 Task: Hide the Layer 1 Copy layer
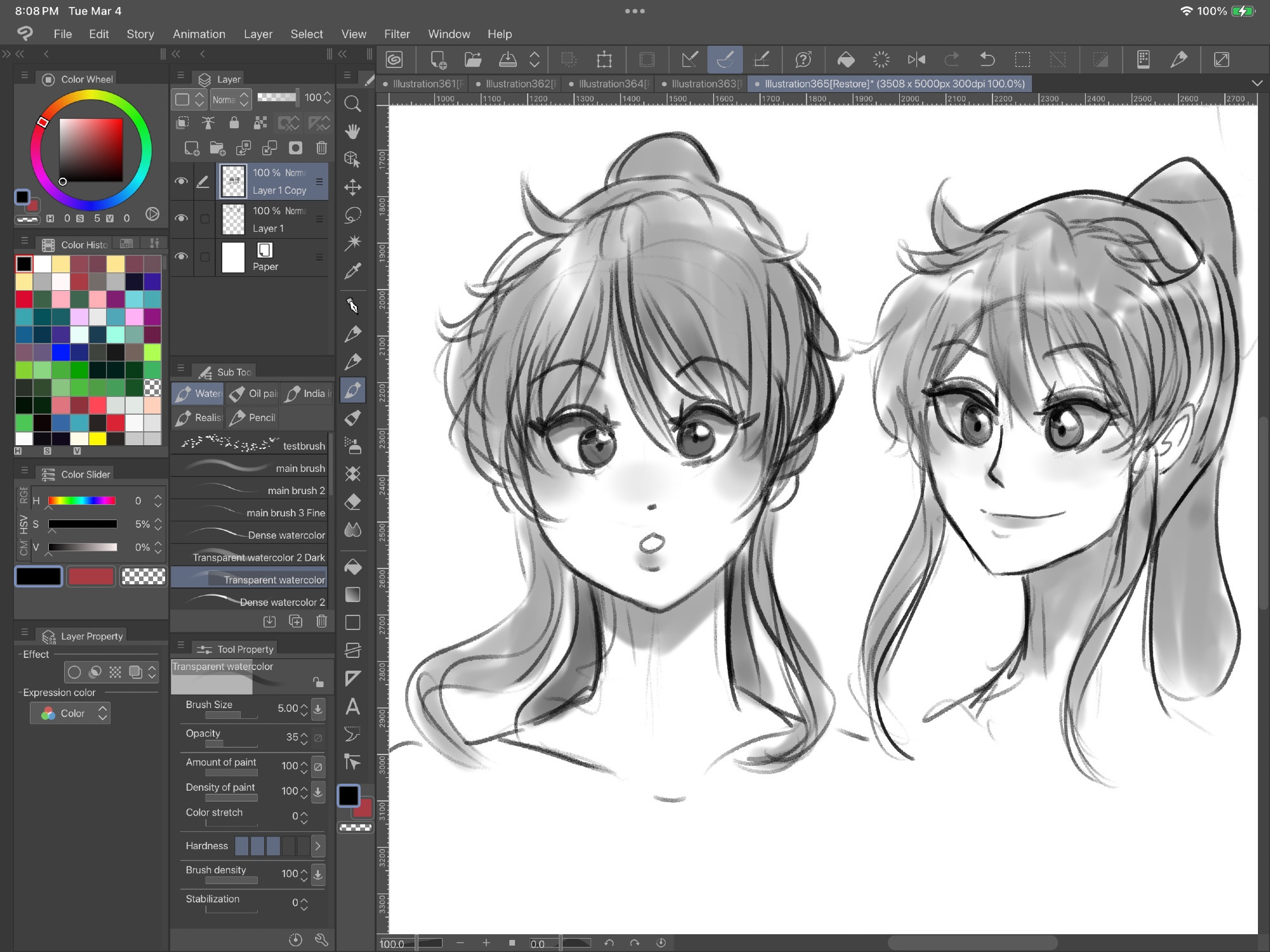tap(182, 181)
